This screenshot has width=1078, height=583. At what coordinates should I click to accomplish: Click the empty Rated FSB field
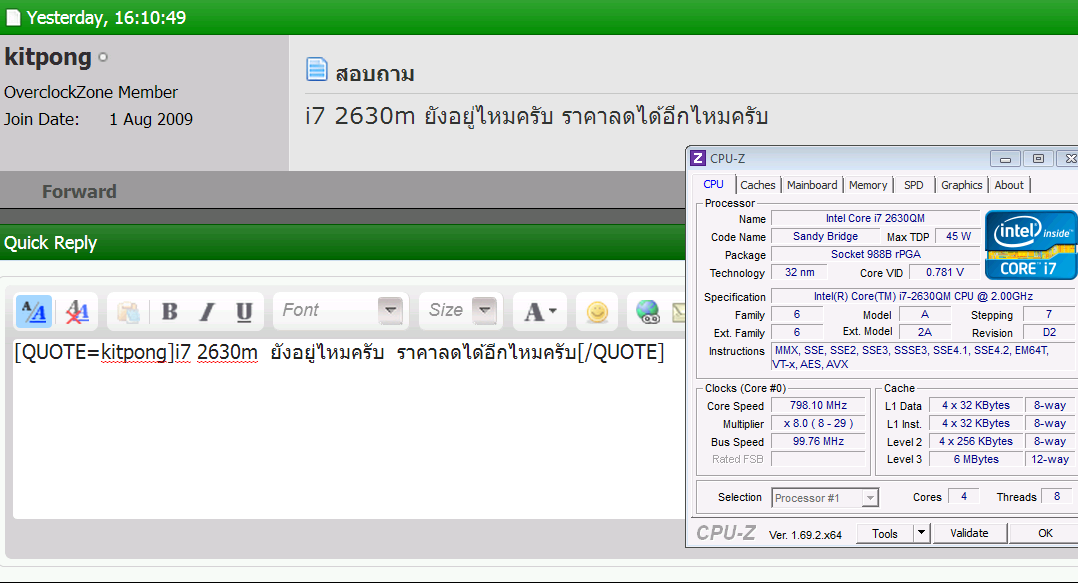[x=818, y=459]
